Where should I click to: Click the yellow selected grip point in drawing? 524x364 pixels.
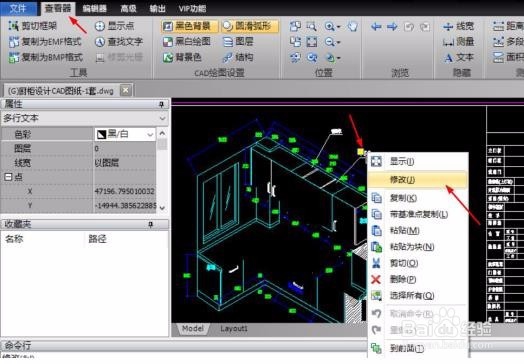pyautogui.click(x=360, y=152)
